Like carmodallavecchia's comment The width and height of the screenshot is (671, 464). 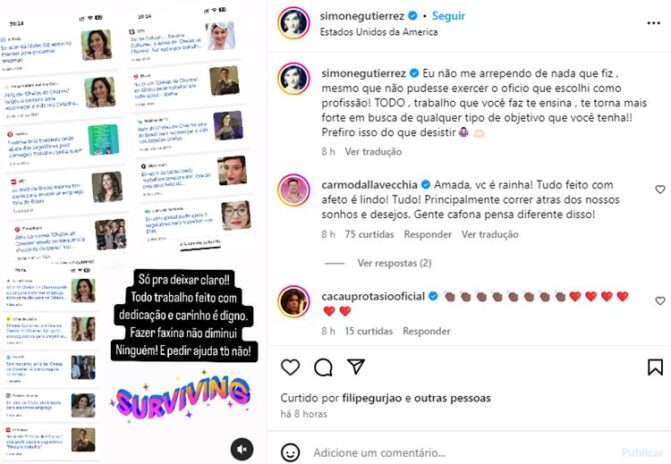[660, 189]
